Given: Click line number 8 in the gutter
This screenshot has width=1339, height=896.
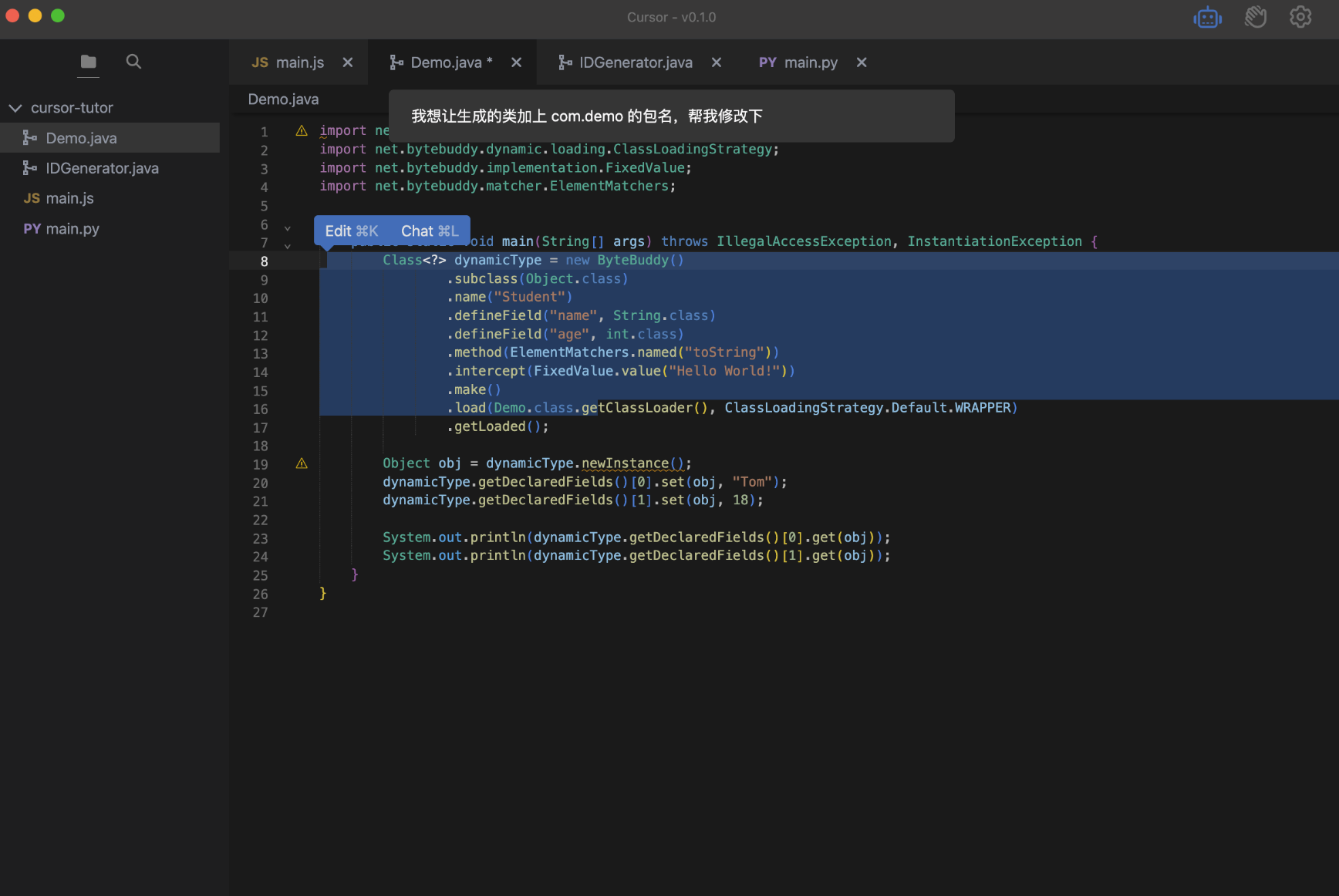Looking at the screenshot, I should pos(264,261).
